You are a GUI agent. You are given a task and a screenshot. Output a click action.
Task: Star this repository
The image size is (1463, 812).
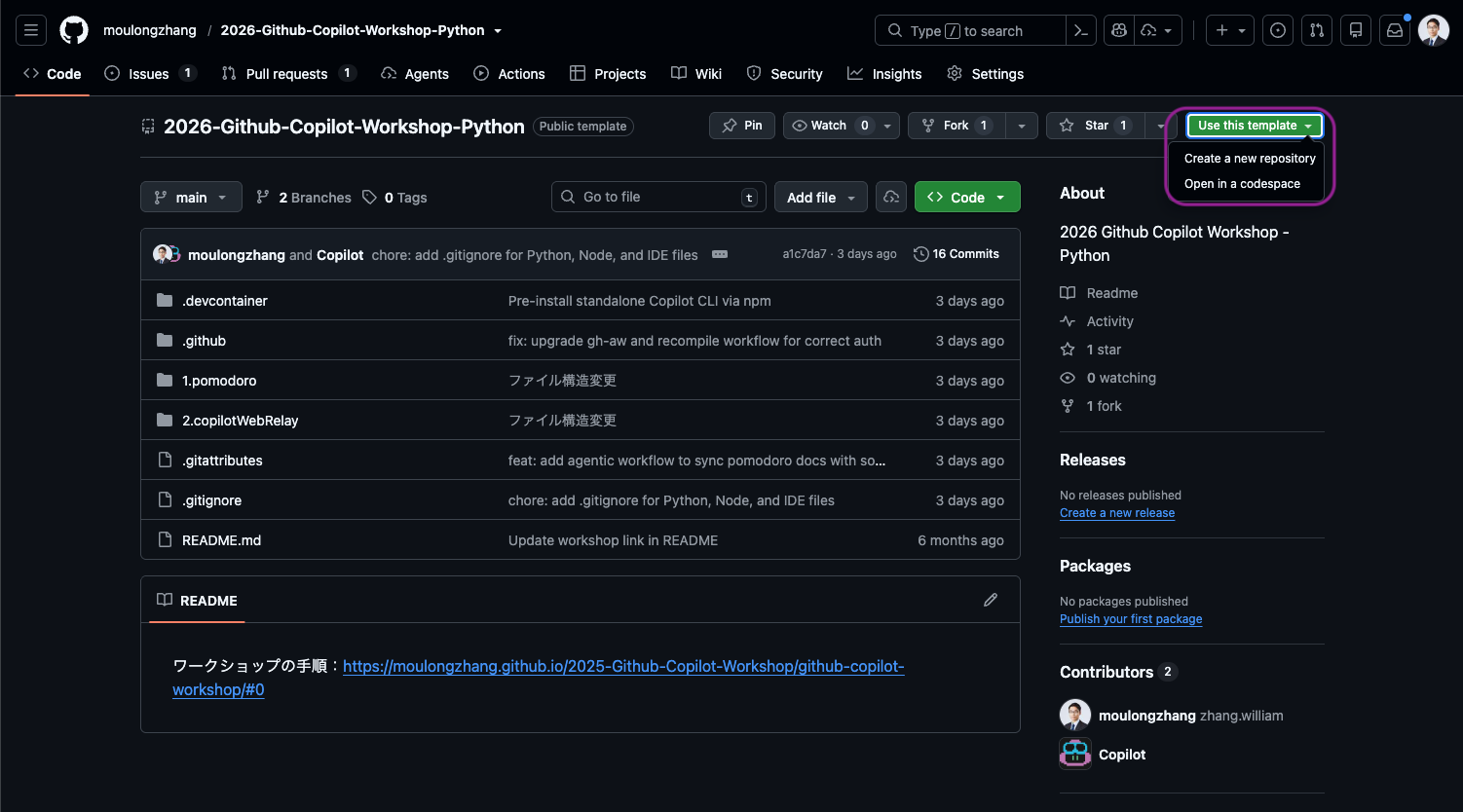(1095, 126)
